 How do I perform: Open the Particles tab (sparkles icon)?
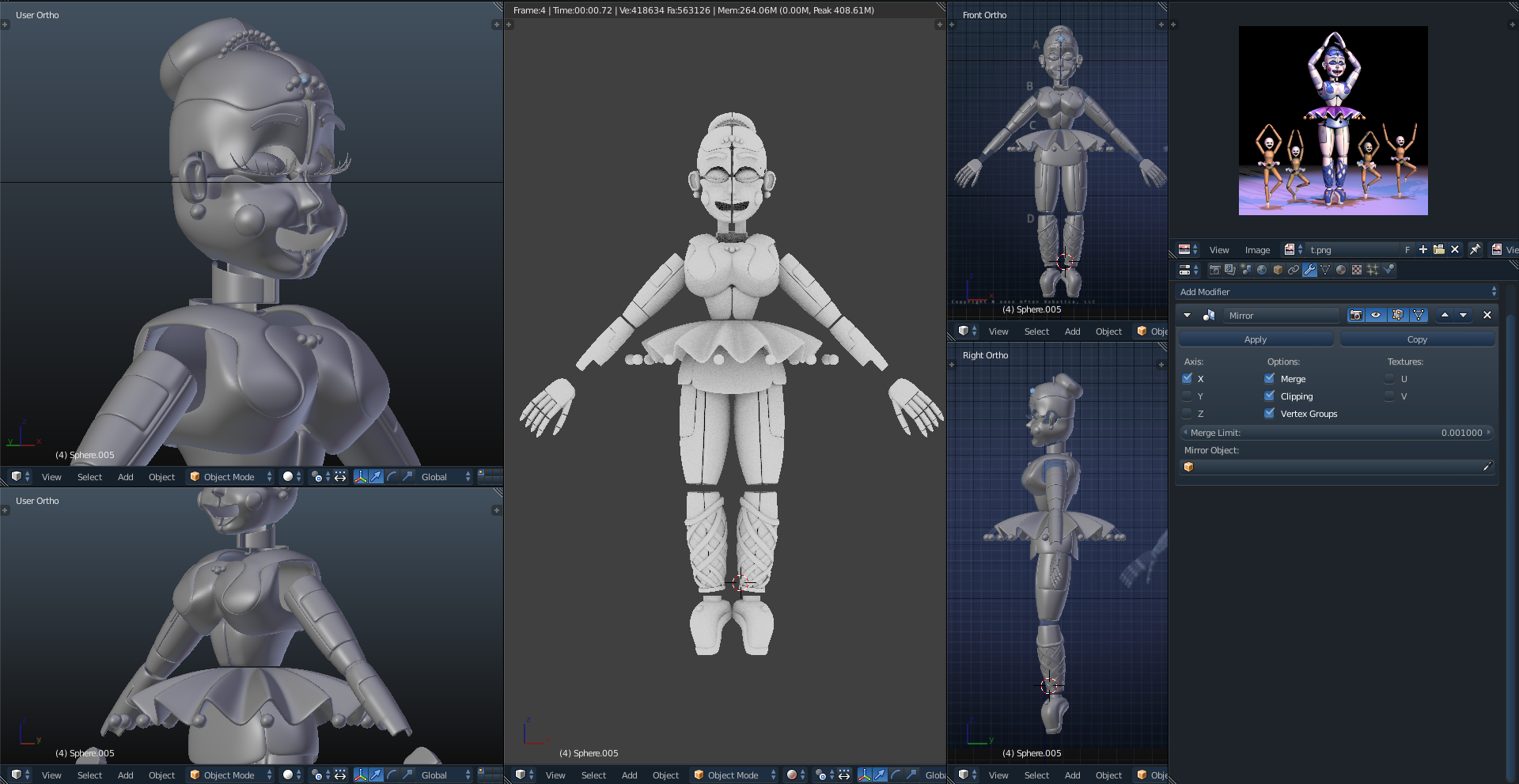pos(1373,270)
